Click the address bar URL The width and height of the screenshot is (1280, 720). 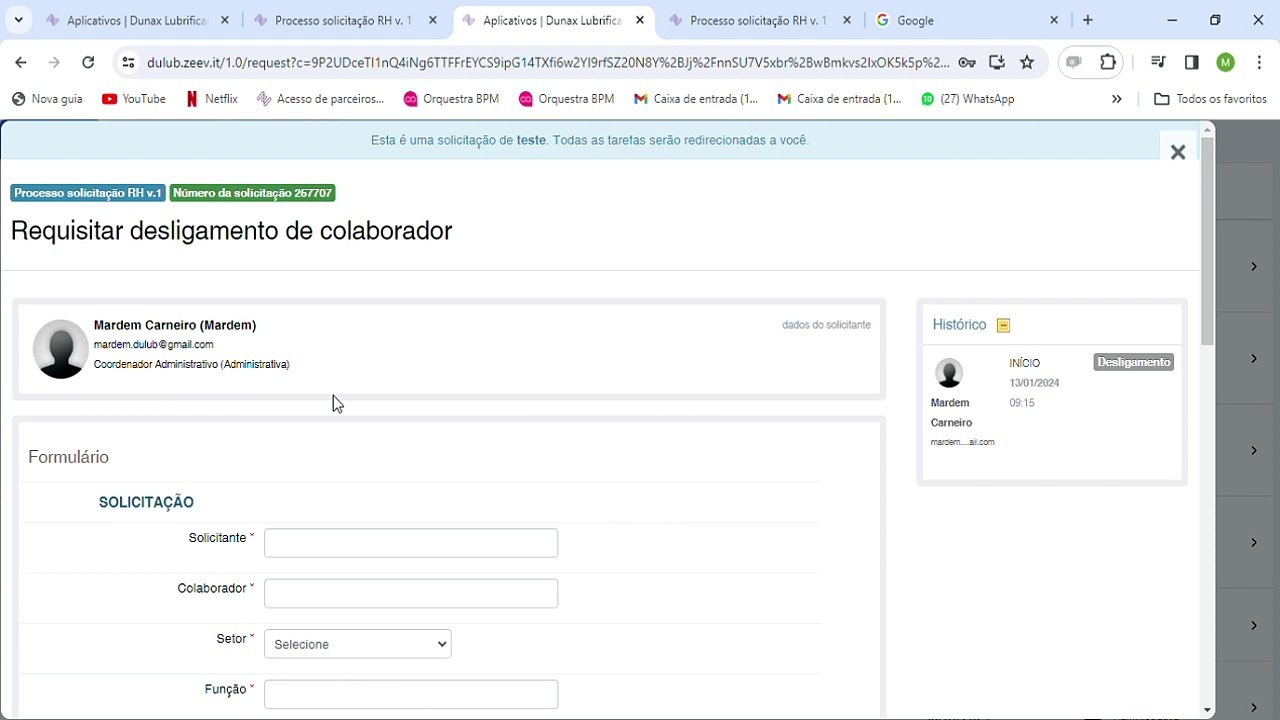tap(548, 62)
